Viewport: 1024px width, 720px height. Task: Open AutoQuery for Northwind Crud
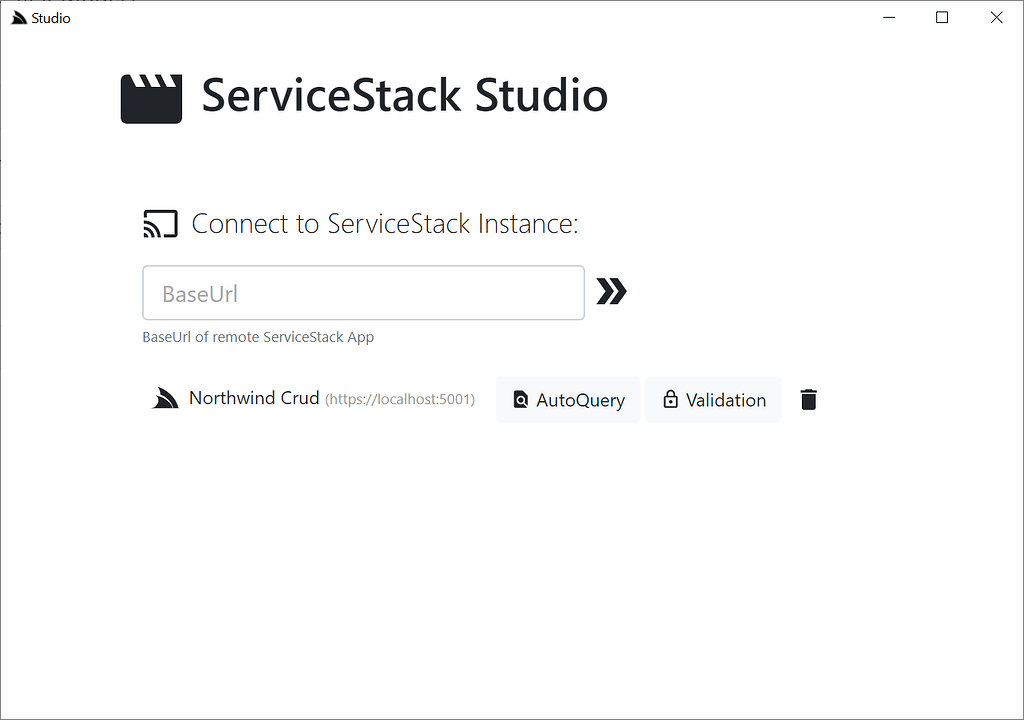coord(568,399)
